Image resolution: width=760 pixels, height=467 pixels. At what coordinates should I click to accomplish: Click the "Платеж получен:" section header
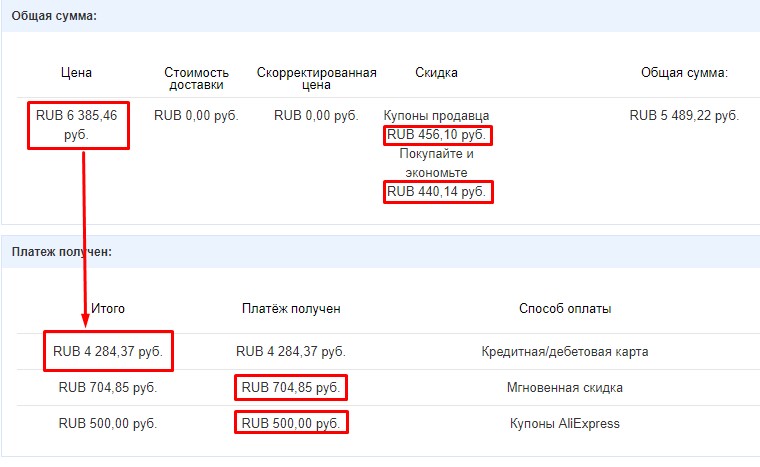point(62,251)
